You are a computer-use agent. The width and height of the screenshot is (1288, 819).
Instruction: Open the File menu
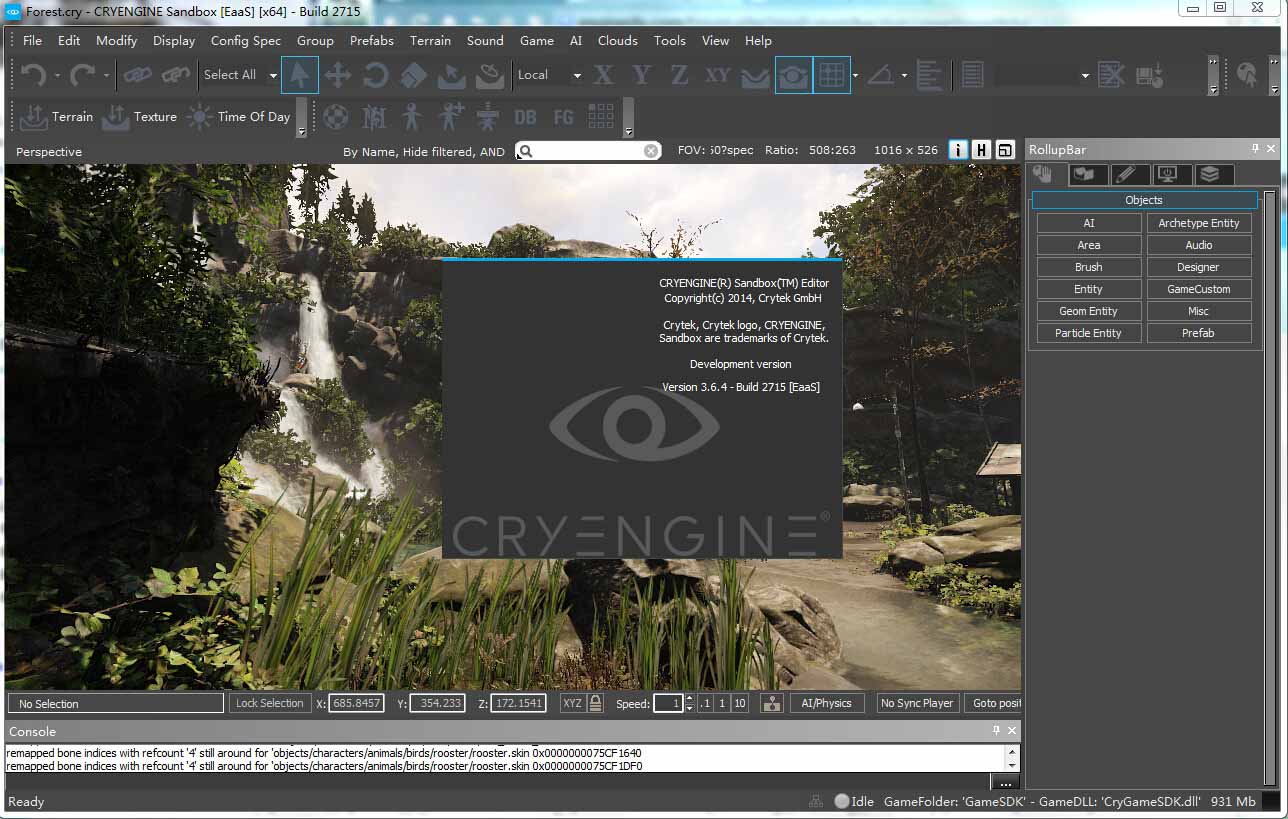(32, 40)
